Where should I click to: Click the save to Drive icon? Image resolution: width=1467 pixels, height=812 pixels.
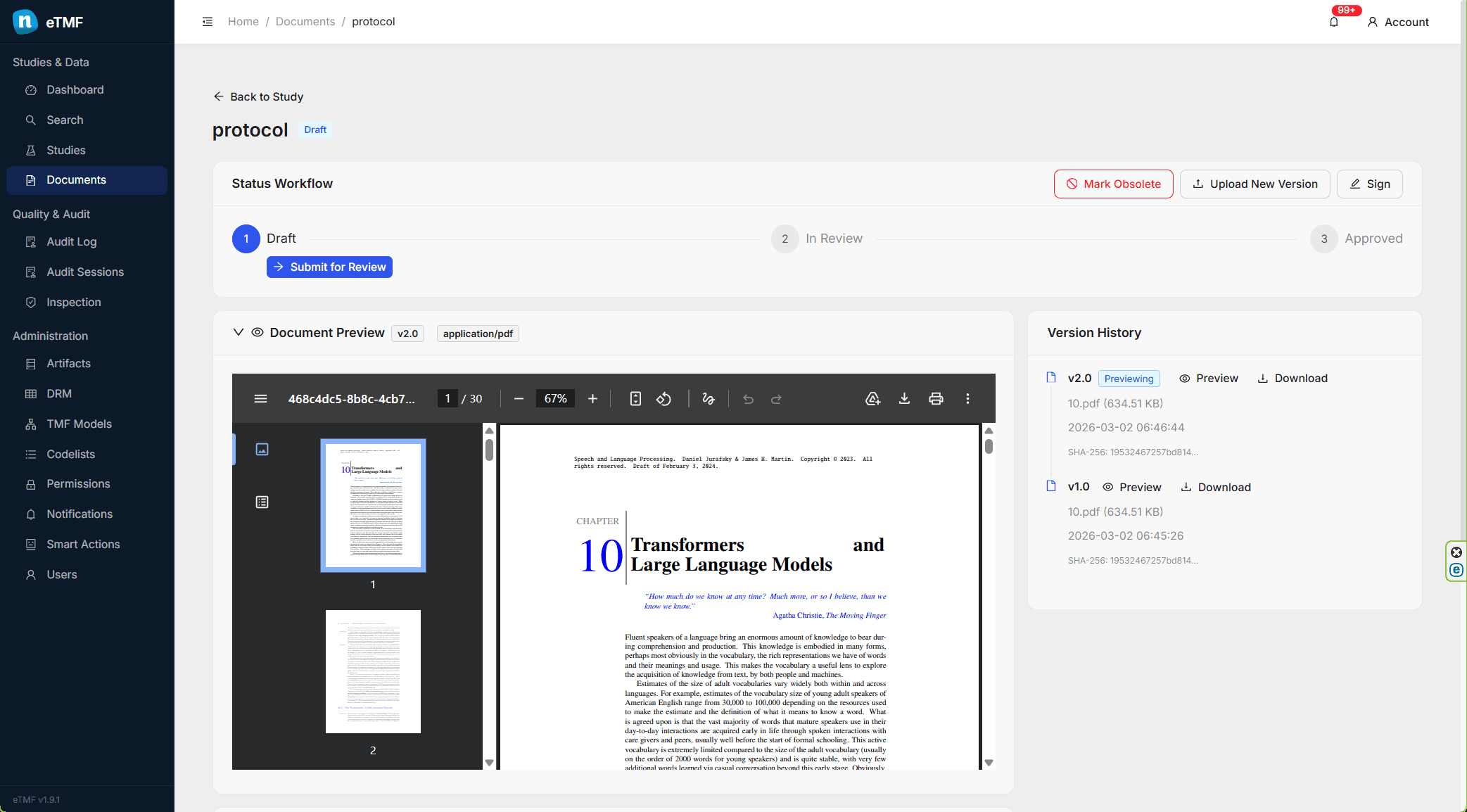pyautogui.click(x=872, y=399)
